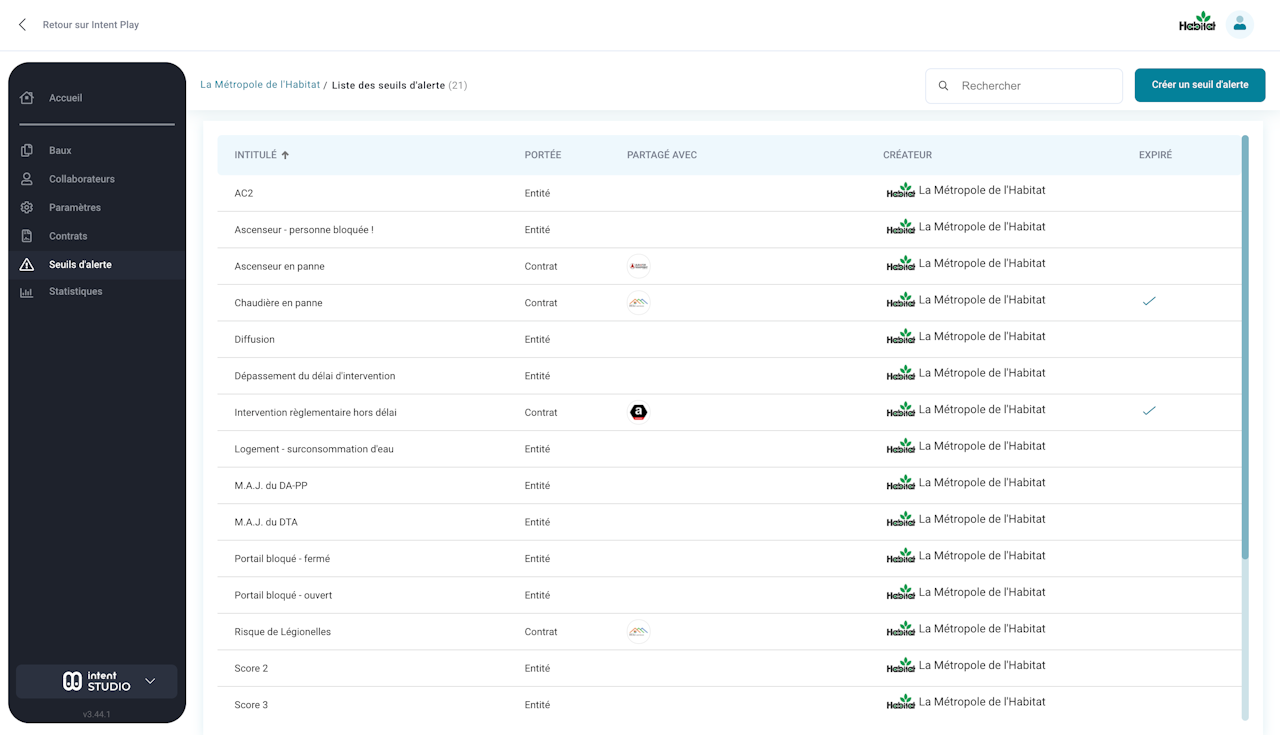Follow the La Métropole de l'Habitat breadcrumb link
The image size is (1280, 735).
pyautogui.click(x=260, y=85)
